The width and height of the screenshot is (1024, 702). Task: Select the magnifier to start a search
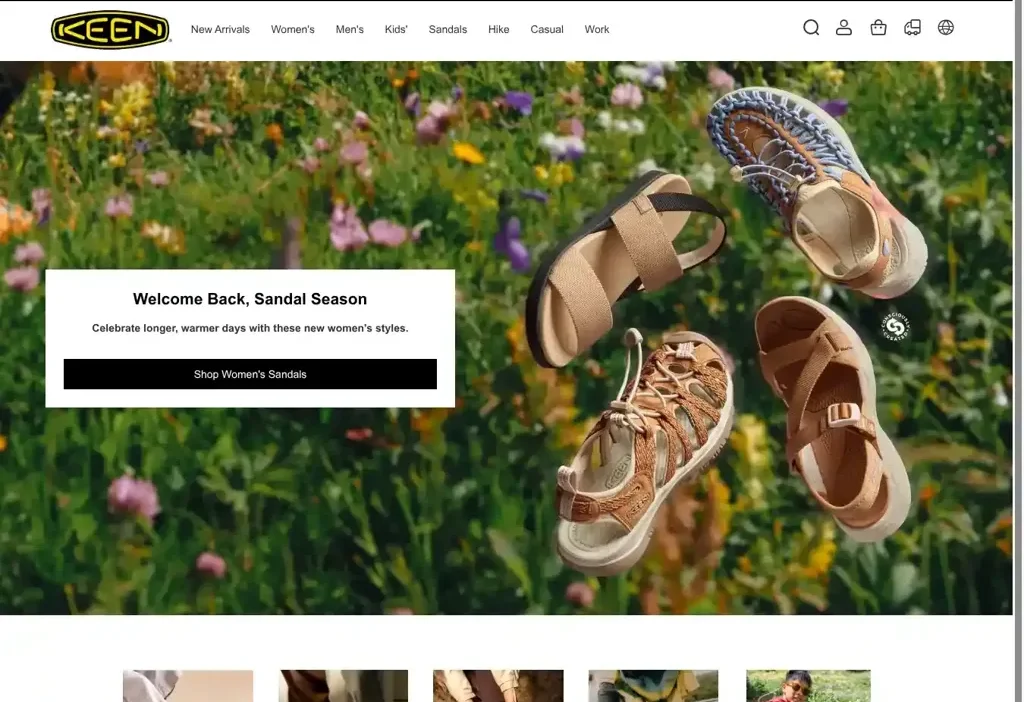pyautogui.click(x=811, y=27)
